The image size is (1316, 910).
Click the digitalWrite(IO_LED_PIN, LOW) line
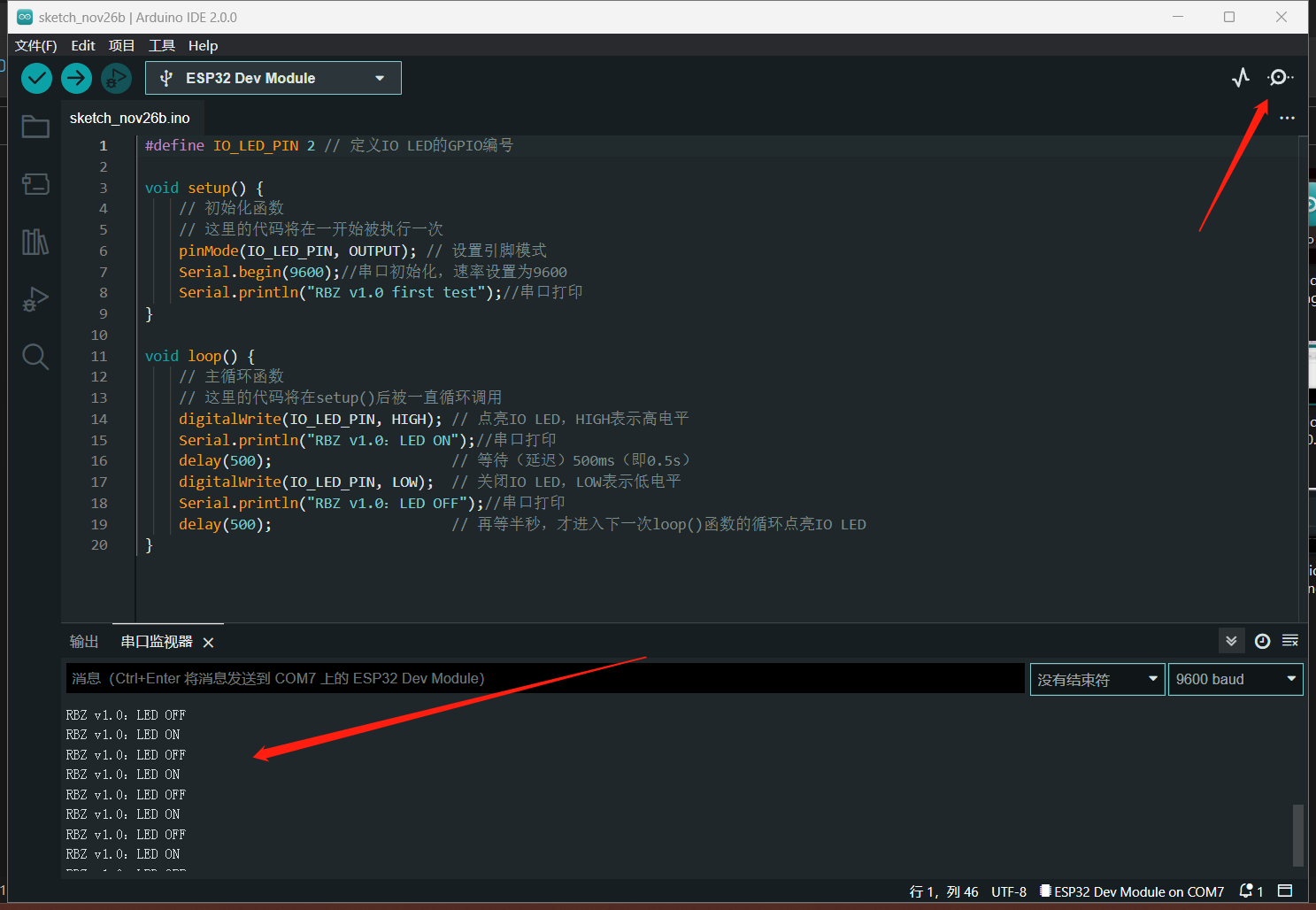click(x=429, y=482)
